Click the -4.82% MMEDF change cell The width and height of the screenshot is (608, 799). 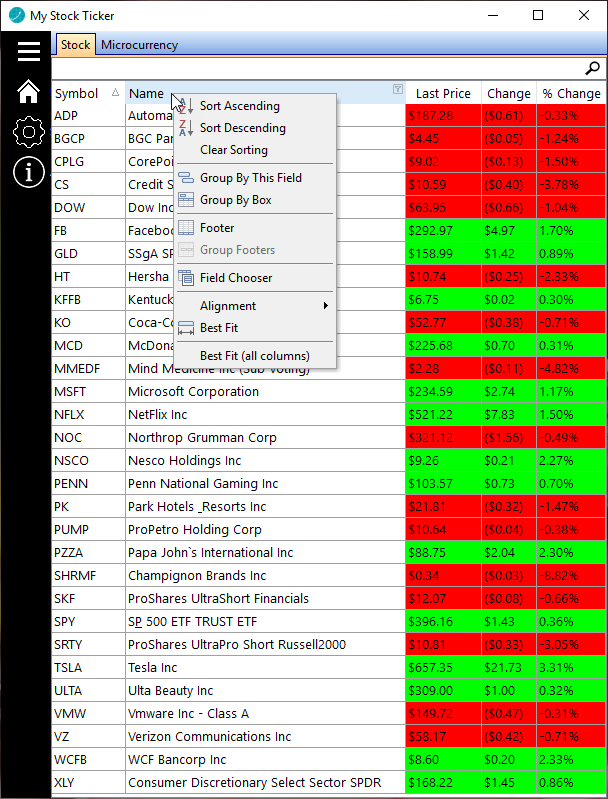[571, 368]
